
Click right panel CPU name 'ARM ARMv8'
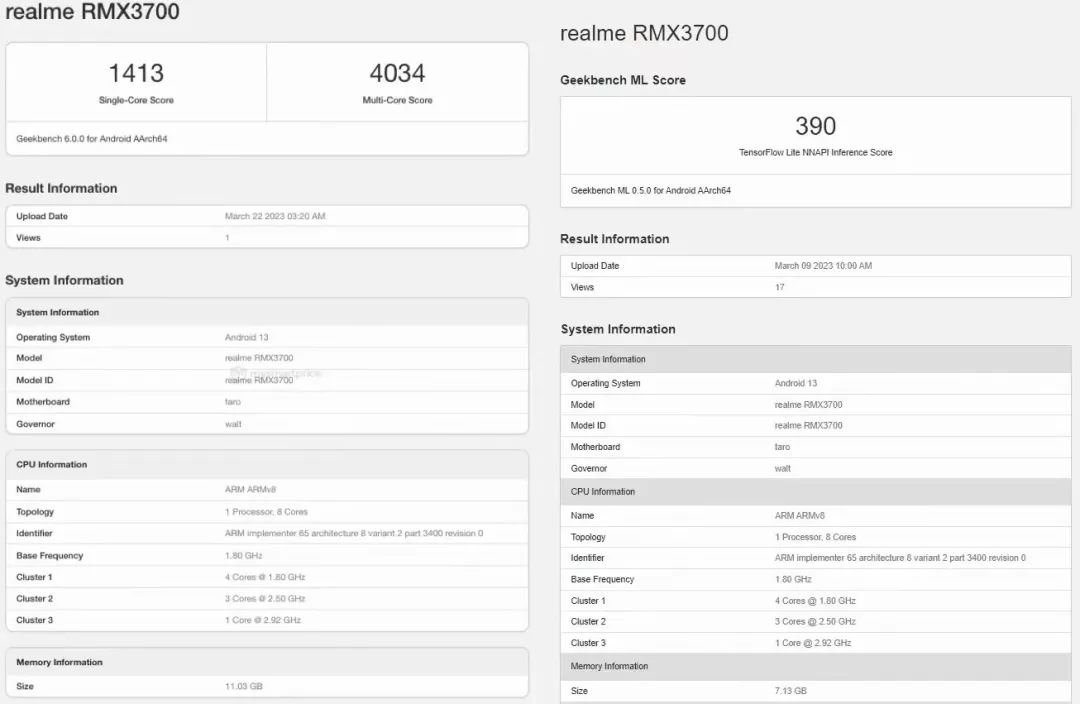click(800, 515)
